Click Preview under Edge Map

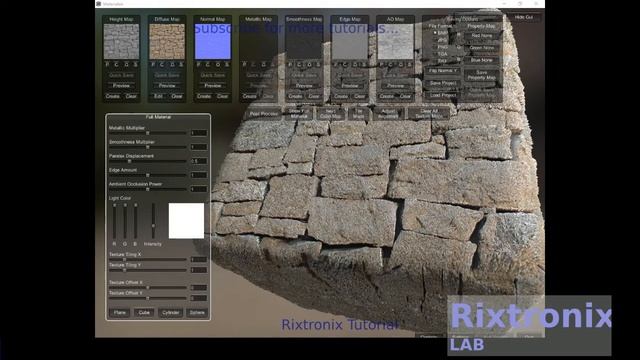point(350,86)
